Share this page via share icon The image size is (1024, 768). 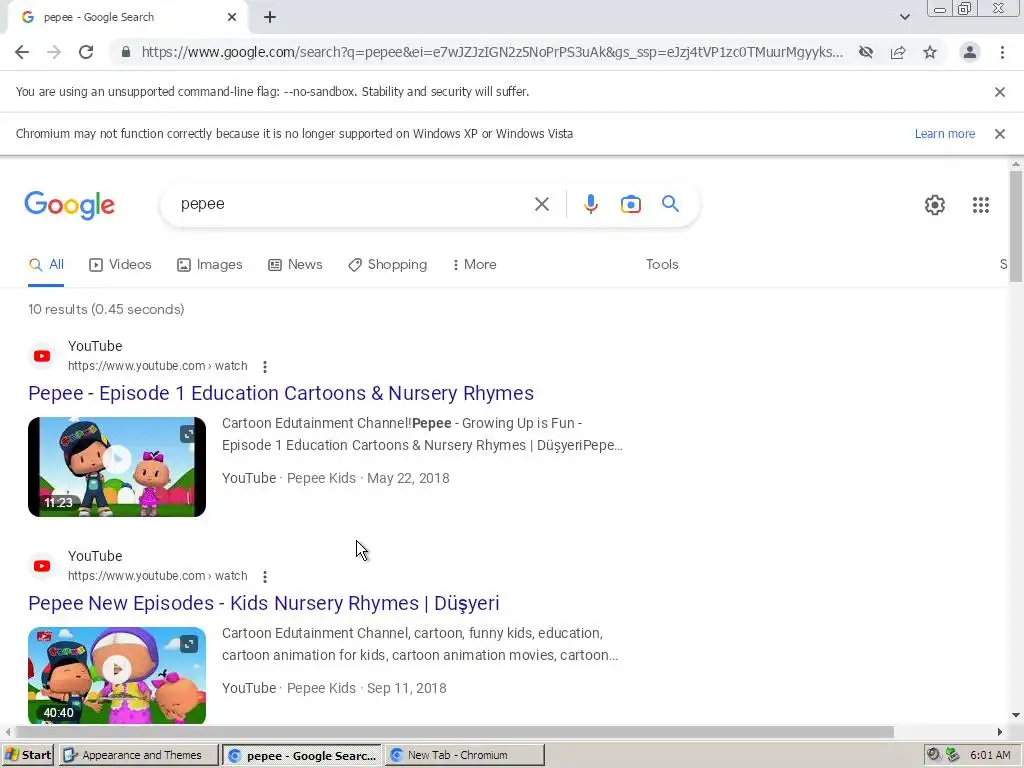[898, 52]
